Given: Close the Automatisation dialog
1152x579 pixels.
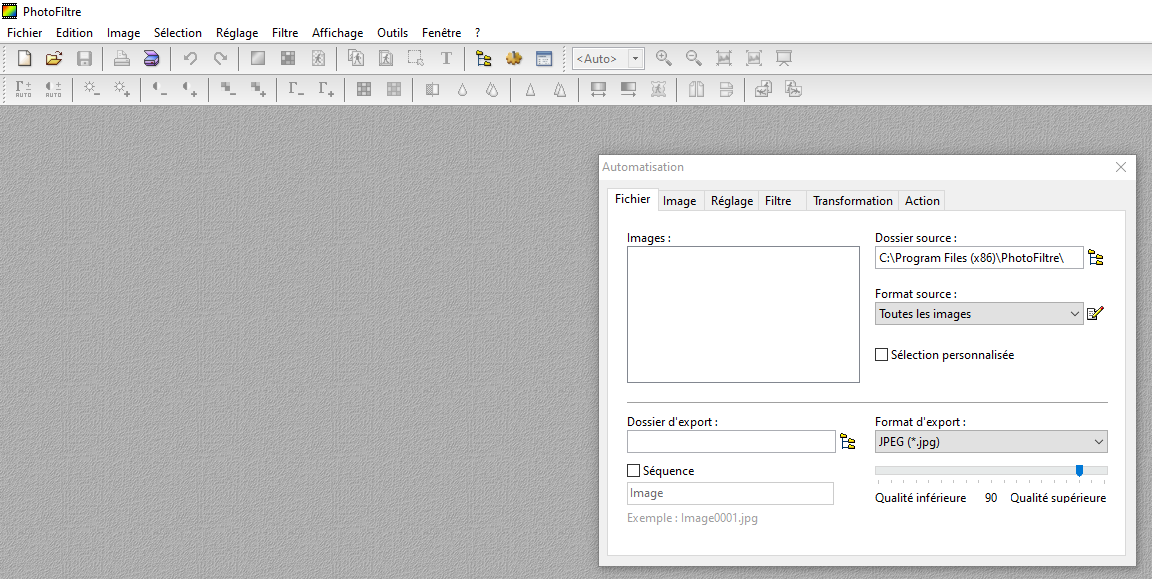Looking at the screenshot, I should pyautogui.click(x=1120, y=167).
